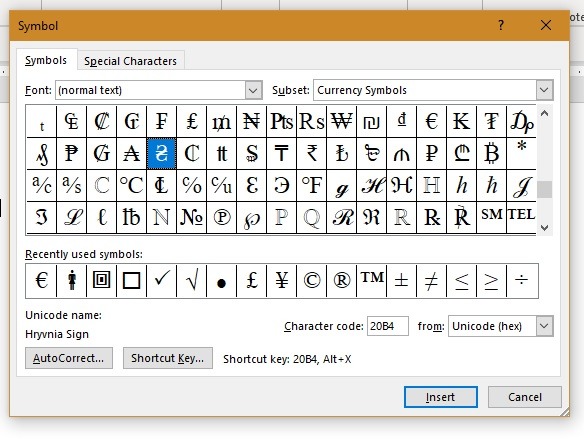Select the degree Fahrenheit symbol

point(311,186)
